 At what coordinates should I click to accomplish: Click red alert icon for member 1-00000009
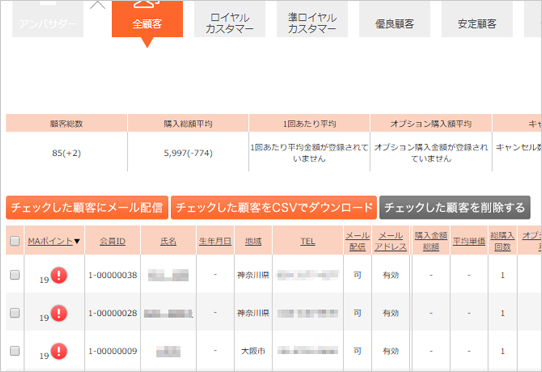[x=59, y=352]
